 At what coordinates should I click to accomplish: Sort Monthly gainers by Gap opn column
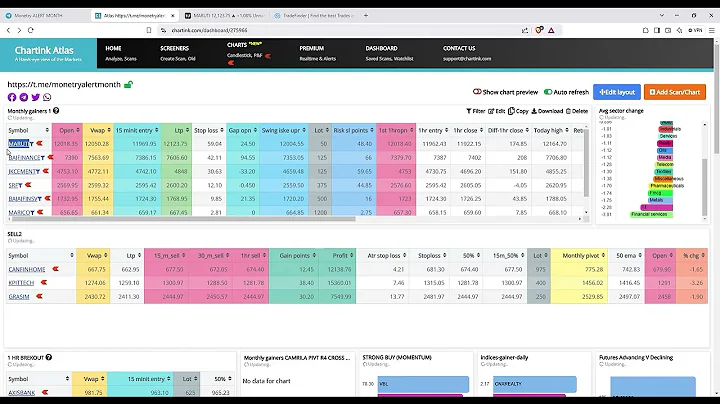[242, 130]
